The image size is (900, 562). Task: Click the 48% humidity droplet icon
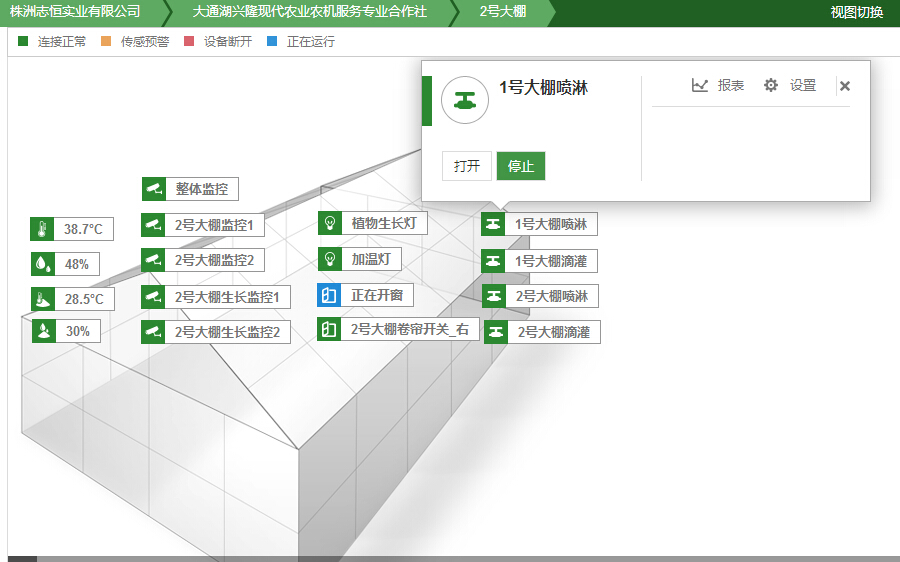[42, 264]
